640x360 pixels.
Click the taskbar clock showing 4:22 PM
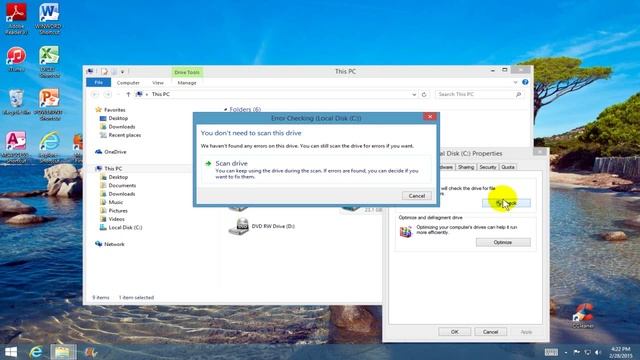(x=621, y=352)
